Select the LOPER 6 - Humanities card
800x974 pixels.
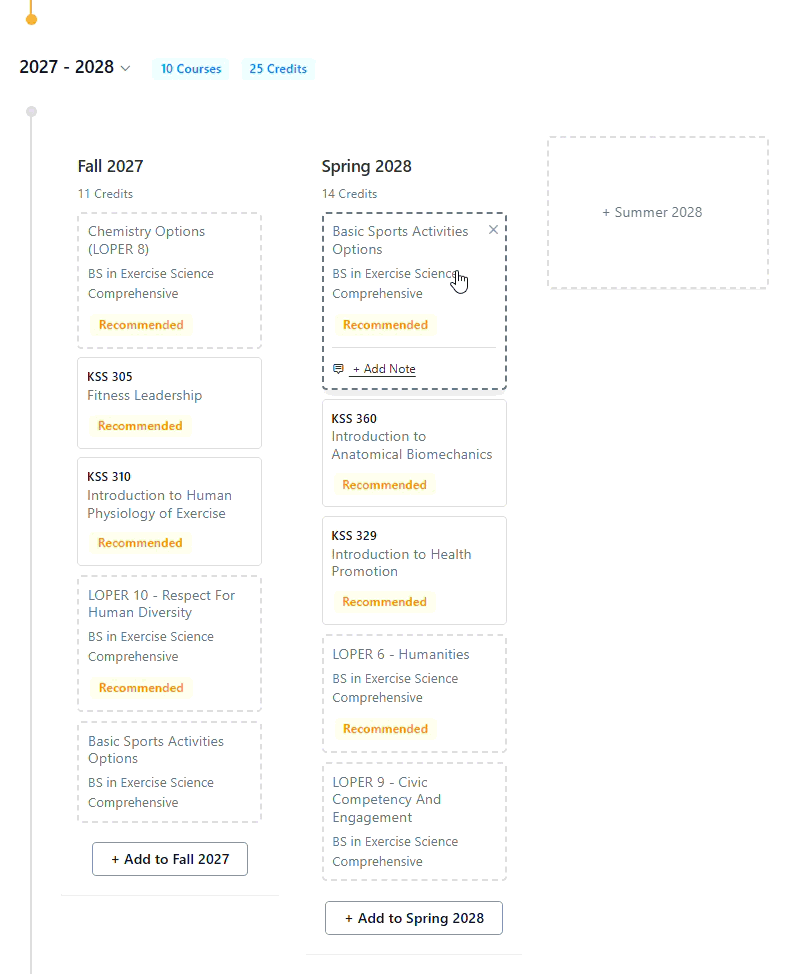pyautogui.click(x=414, y=693)
